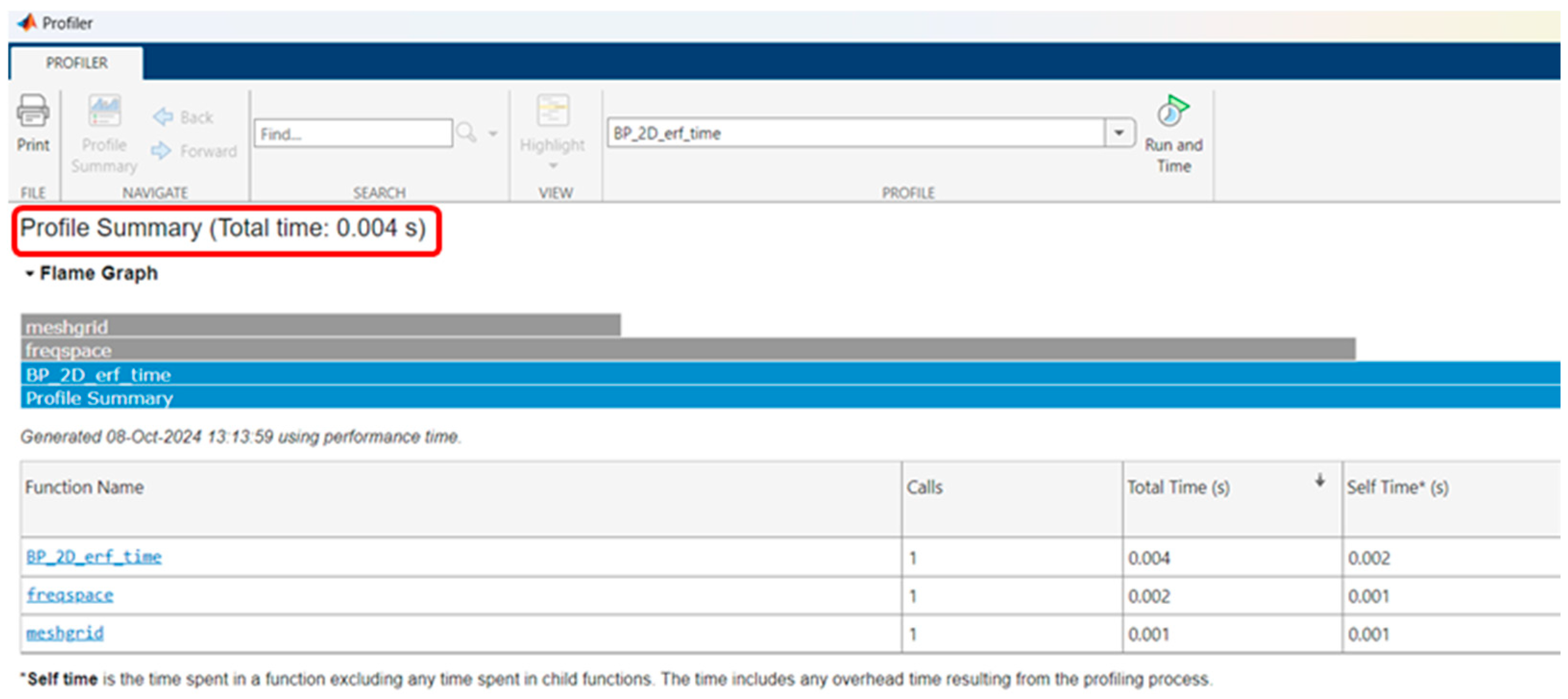Sort by Total Time column header
This screenshot has width=1568, height=699.
[1179, 487]
